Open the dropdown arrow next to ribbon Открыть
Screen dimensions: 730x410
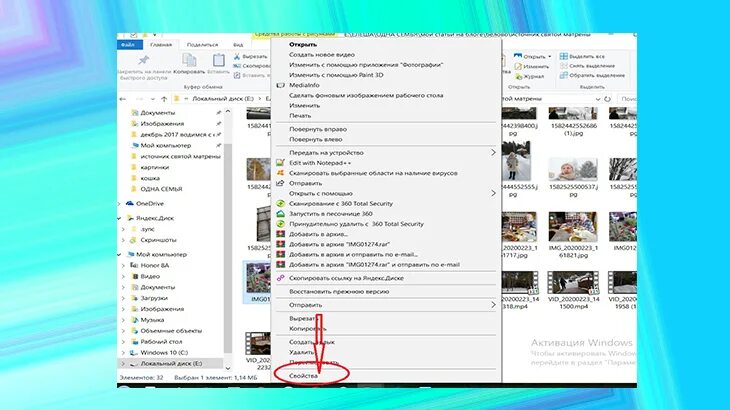(550, 56)
